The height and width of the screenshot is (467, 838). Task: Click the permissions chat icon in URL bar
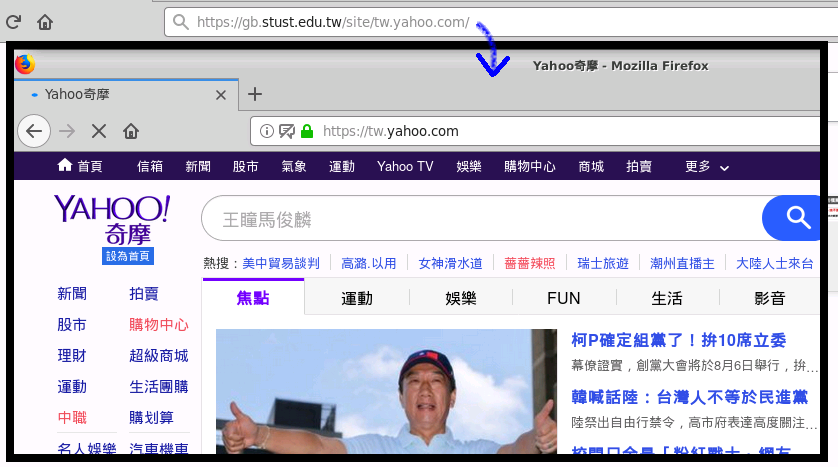[x=287, y=131]
